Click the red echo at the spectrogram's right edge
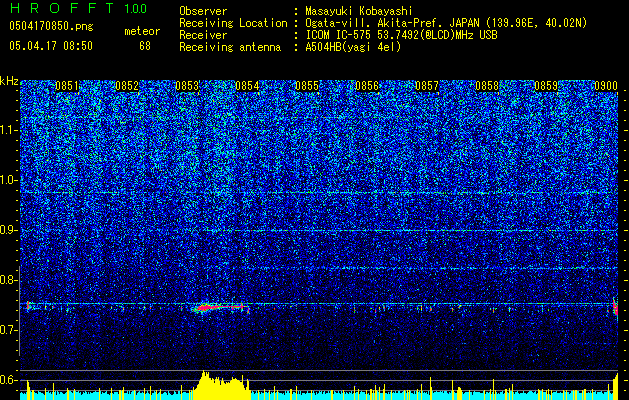This screenshot has height=400, width=629. click(616, 307)
